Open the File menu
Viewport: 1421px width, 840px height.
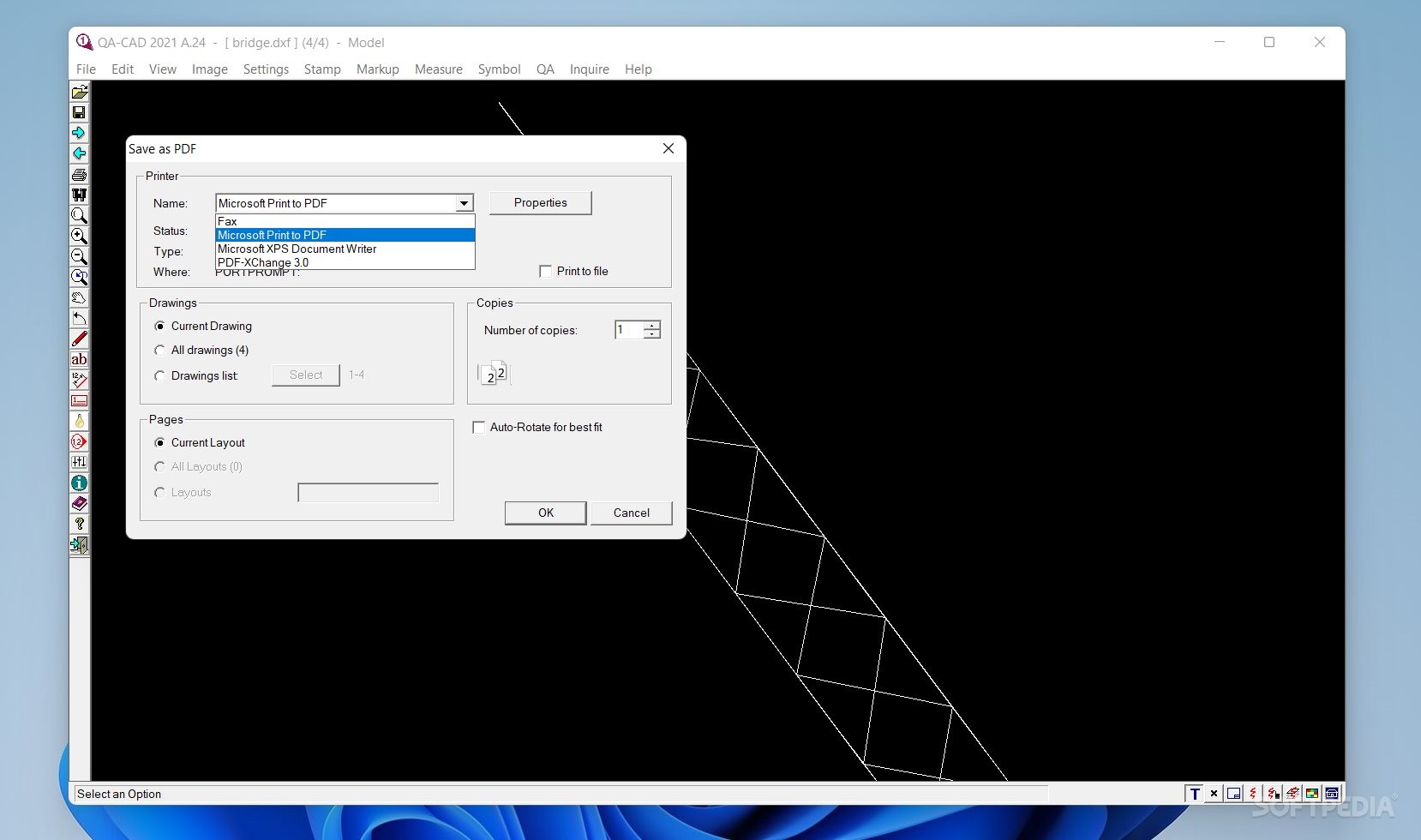(x=86, y=69)
